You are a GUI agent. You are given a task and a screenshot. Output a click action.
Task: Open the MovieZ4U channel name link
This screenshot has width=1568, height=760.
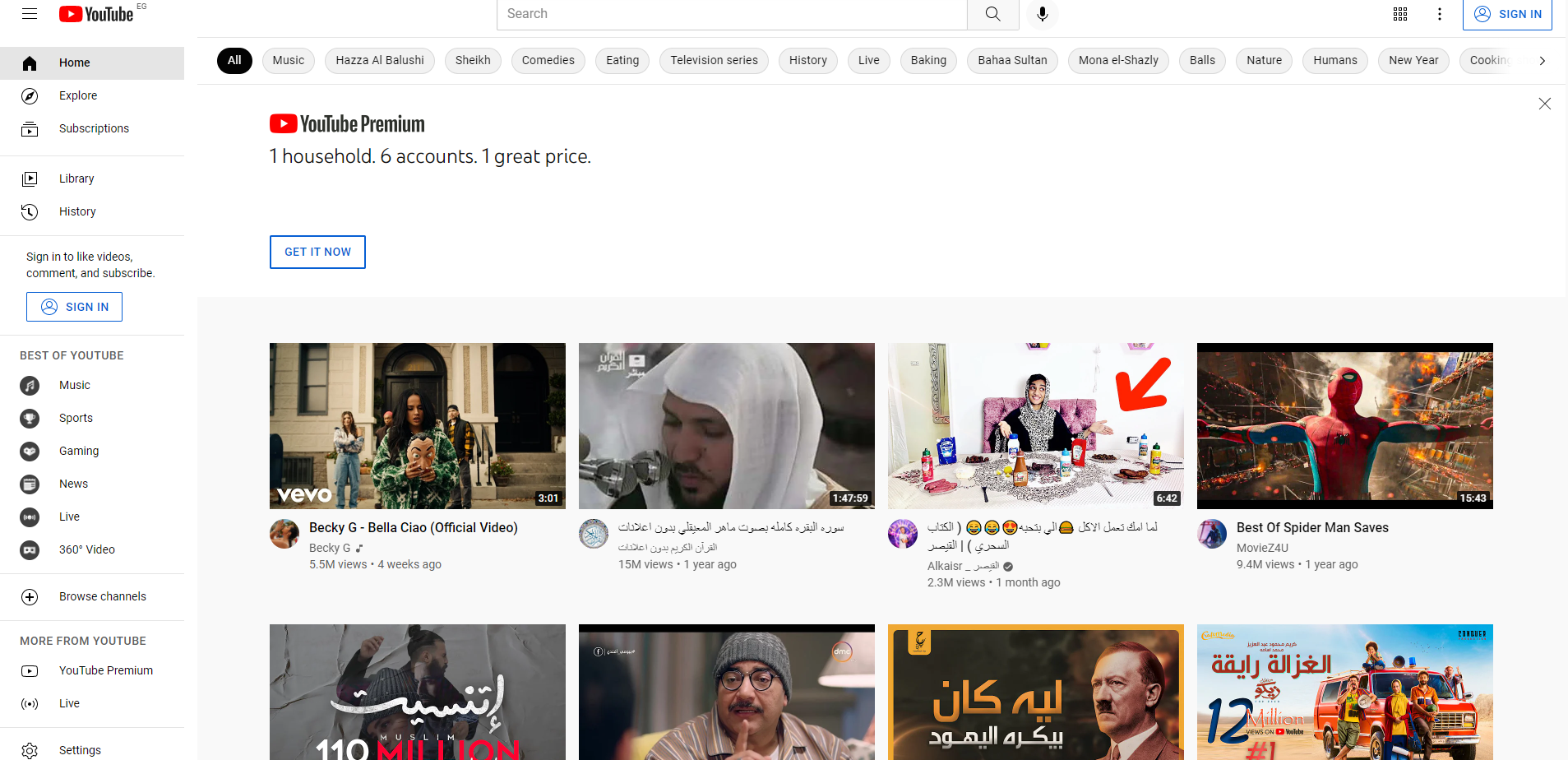pos(1262,548)
